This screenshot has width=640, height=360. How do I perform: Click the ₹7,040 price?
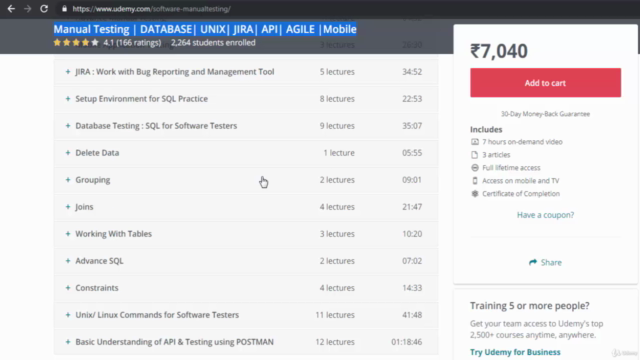tap(499, 51)
